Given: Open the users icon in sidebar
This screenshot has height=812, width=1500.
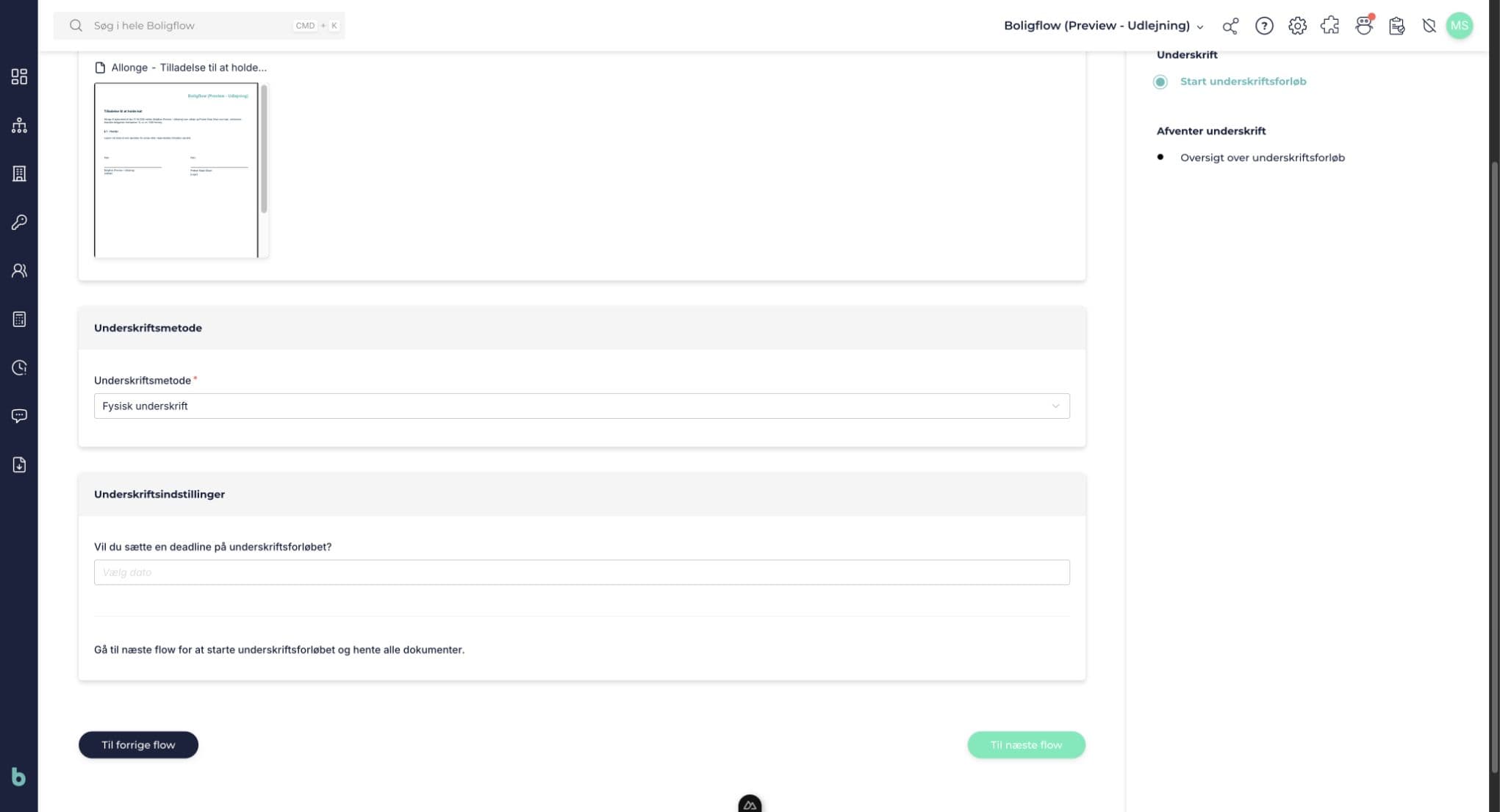Looking at the screenshot, I should (19, 270).
